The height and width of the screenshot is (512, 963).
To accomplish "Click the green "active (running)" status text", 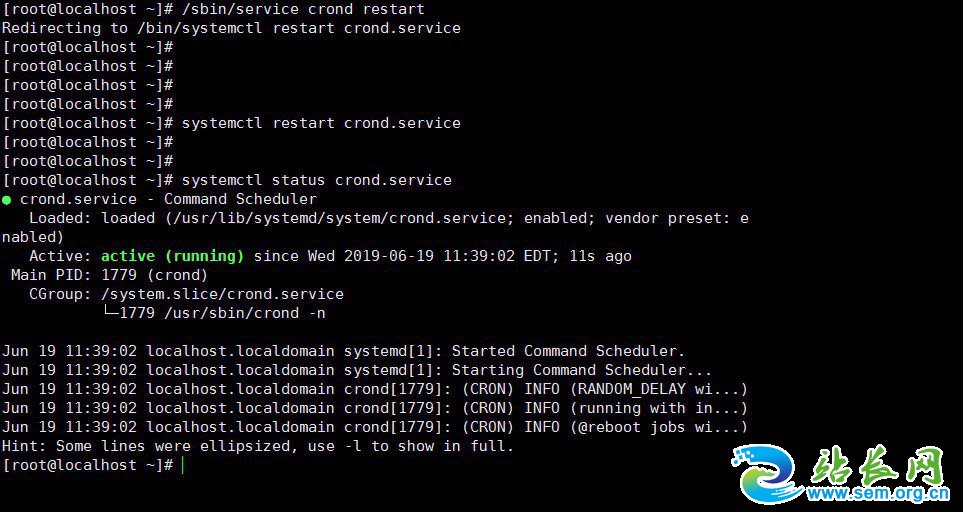I will [x=172, y=256].
